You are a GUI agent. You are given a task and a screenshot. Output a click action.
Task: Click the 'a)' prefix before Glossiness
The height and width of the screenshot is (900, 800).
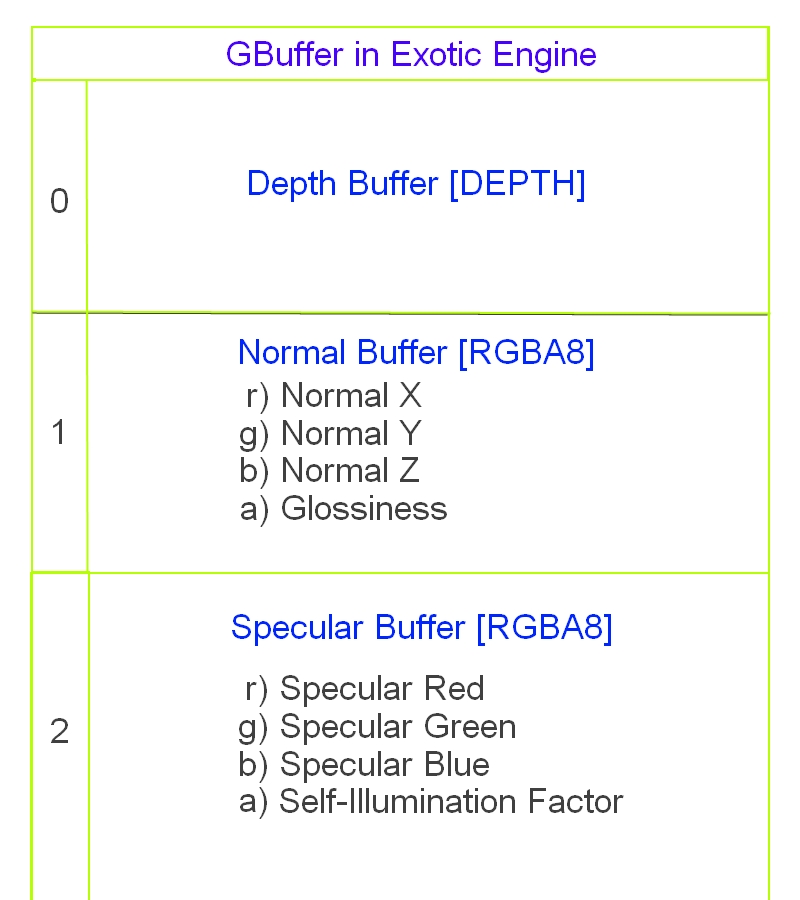click(255, 509)
